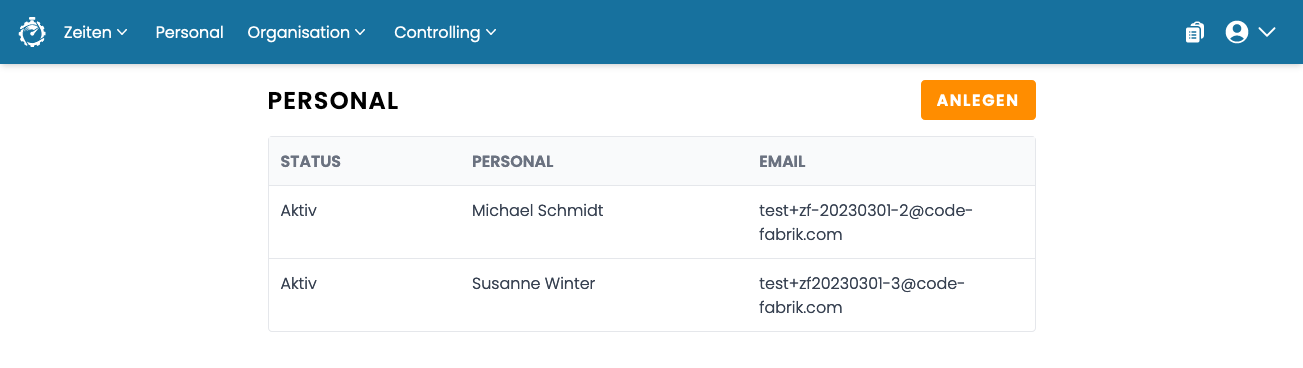Click the Personal page heading

pyautogui.click(x=333, y=100)
